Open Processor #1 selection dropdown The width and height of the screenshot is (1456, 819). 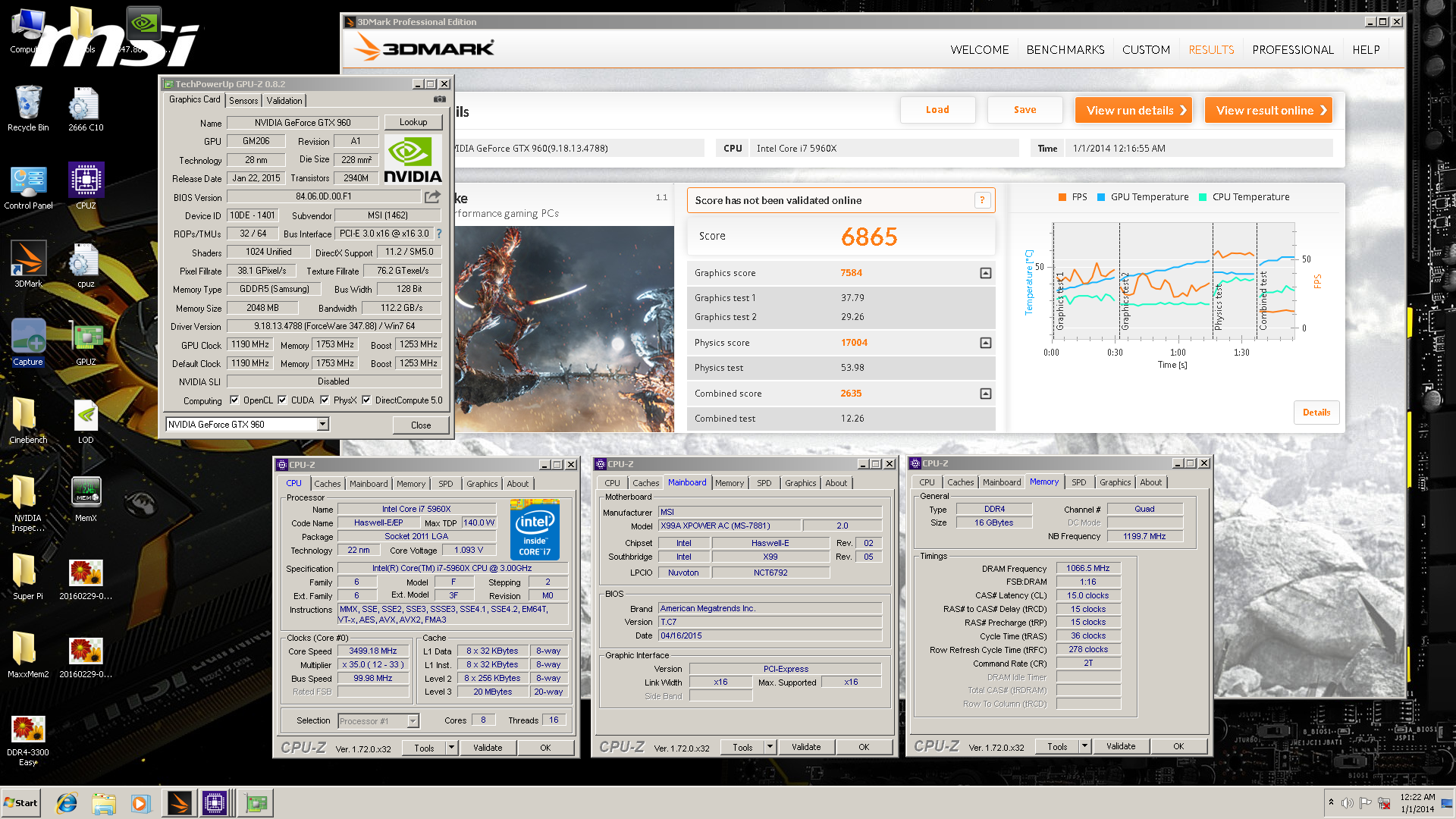click(413, 721)
